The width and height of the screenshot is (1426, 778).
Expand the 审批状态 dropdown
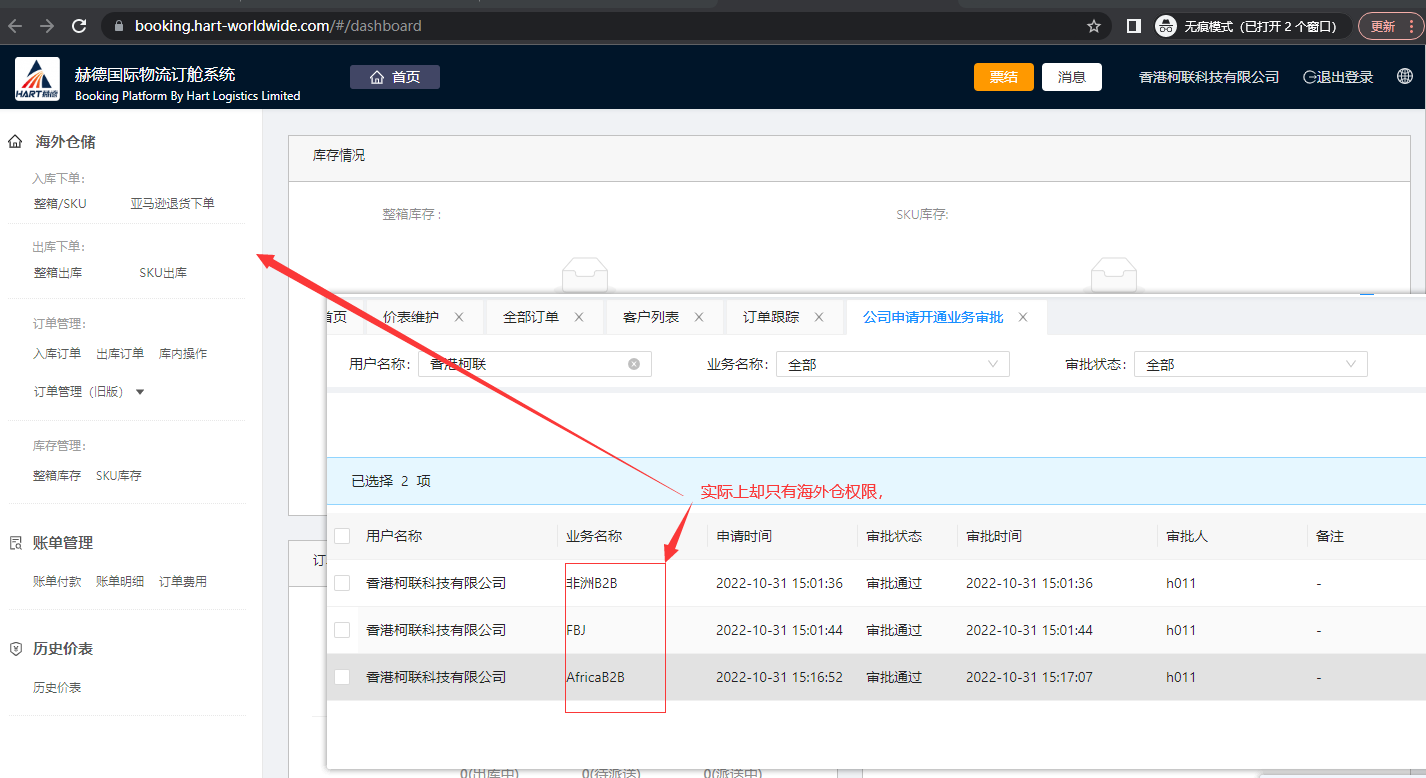1250,365
